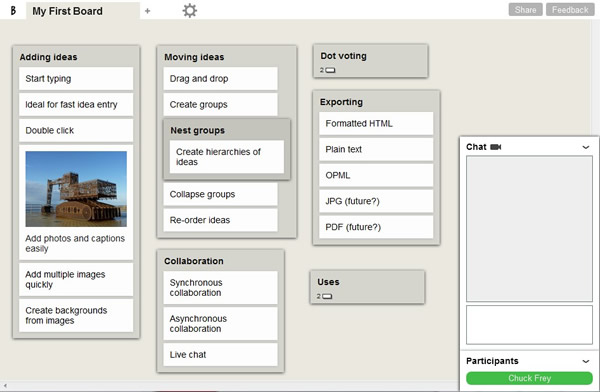Screen dimensions: 600x392
Task: Select the Create groups card
Action: [x=220, y=105]
